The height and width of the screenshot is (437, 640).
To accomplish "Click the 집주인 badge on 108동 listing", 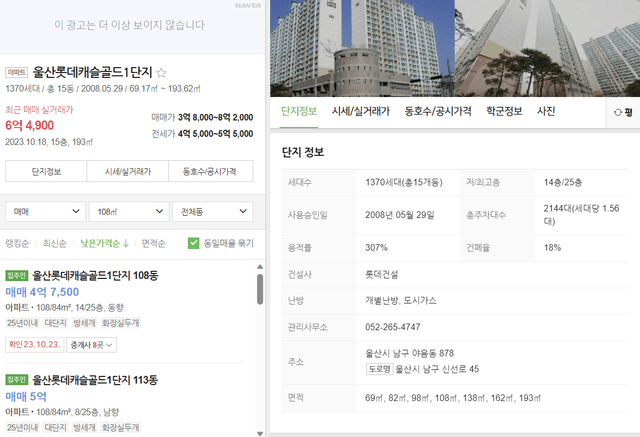I will pos(17,275).
